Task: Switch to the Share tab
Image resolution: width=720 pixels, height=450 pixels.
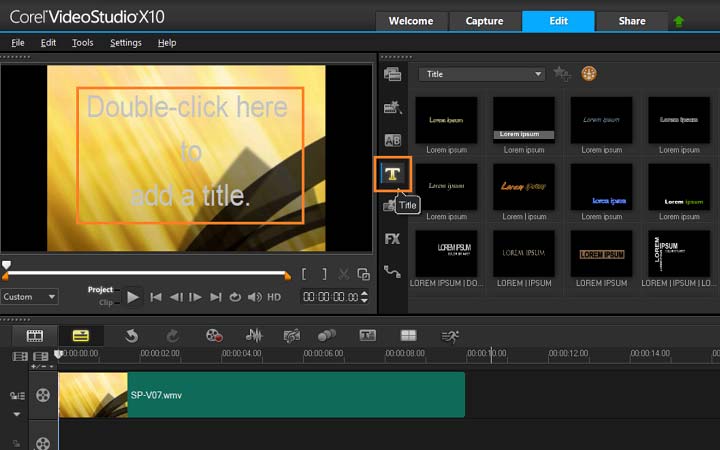Action: (631, 21)
